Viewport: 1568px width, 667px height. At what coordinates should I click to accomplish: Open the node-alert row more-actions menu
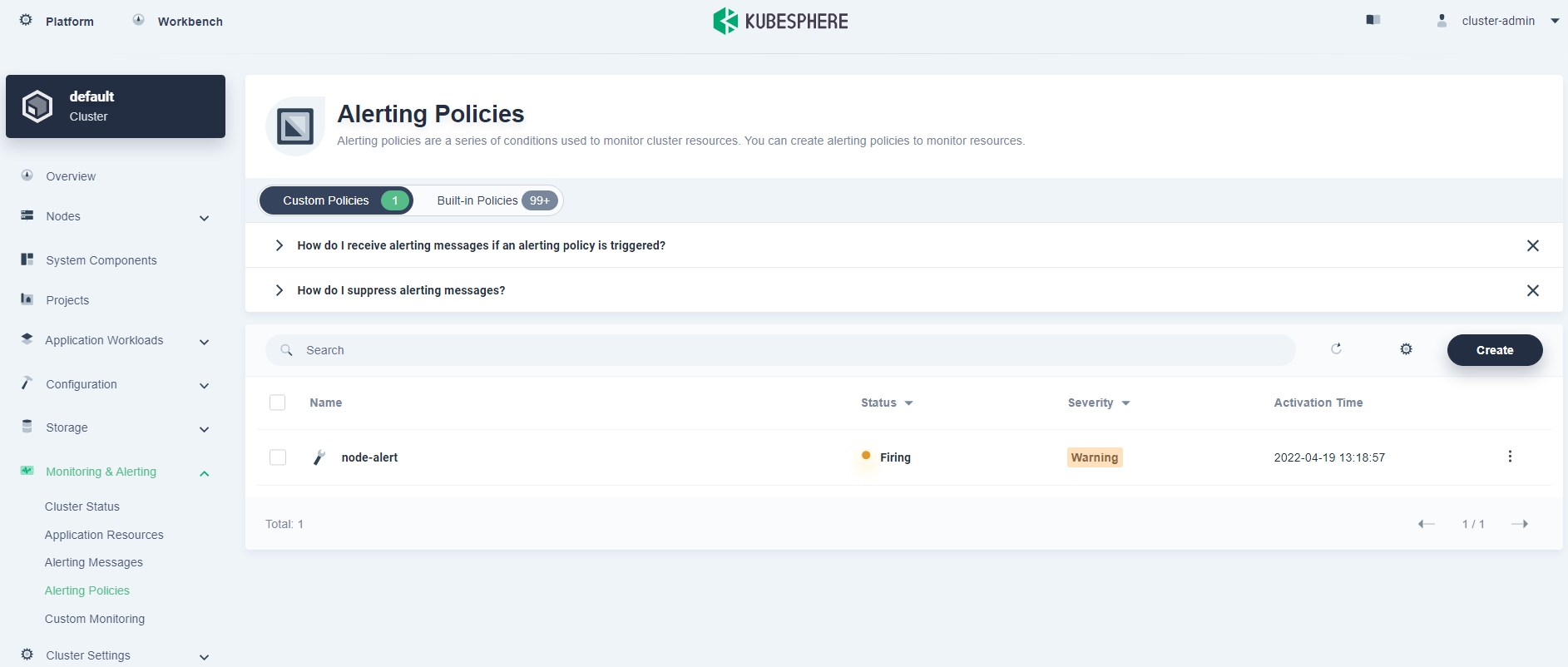[x=1510, y=457]
